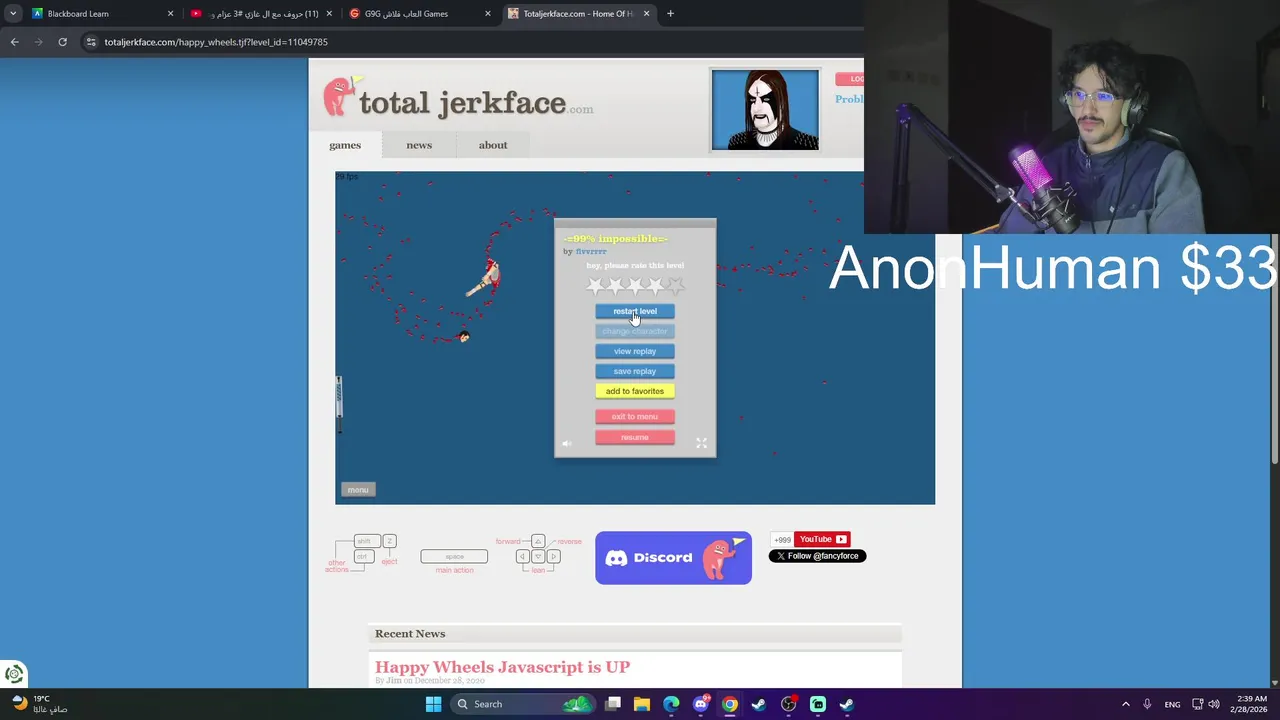Close the Blackboard Learn tab
This screenshot has height=720, width=1280.
(x=170, y=14)
